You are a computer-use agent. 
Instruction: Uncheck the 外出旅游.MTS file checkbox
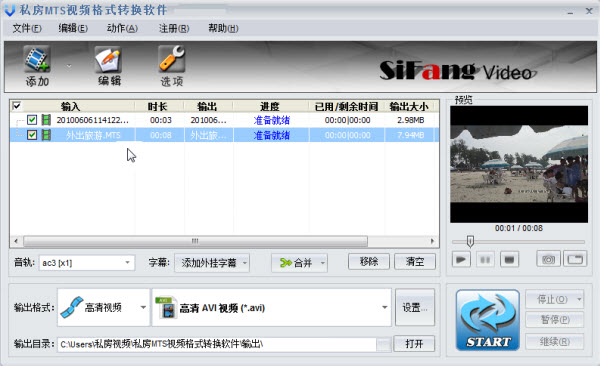pos(32,135)
